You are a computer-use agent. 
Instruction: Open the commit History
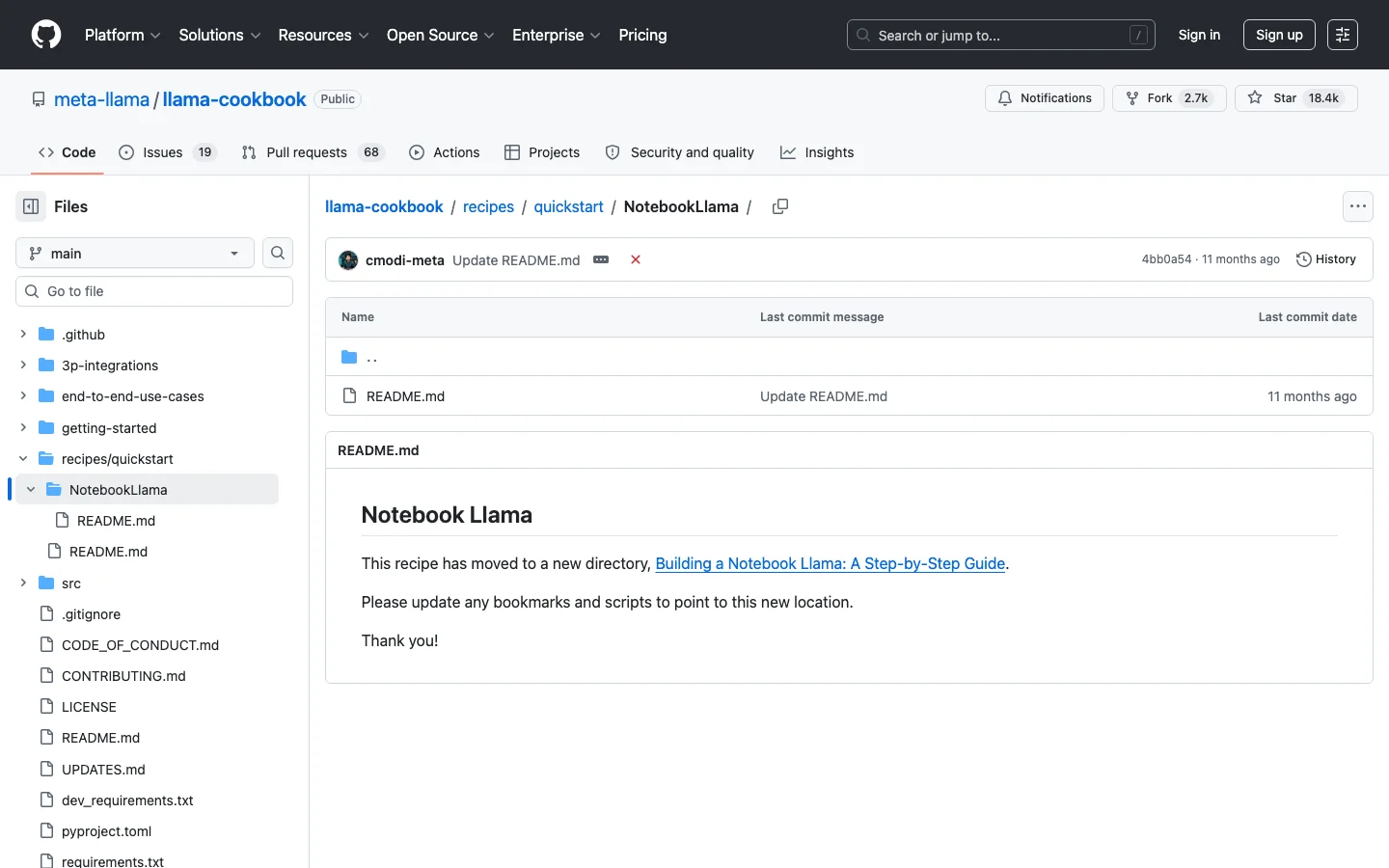(1326, 259)
